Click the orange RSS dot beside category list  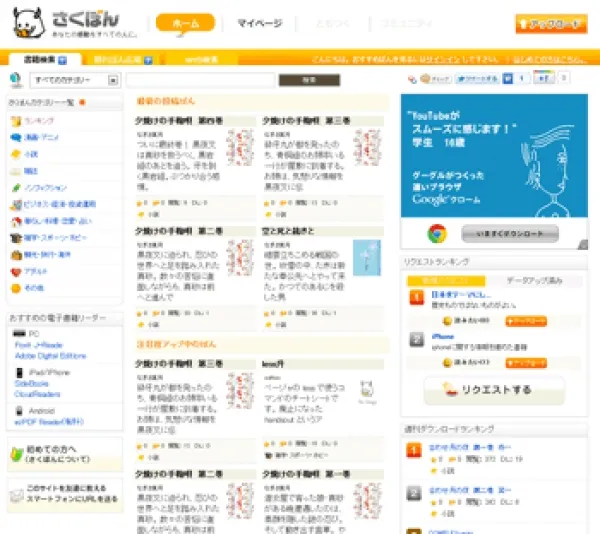pos(82,102)
